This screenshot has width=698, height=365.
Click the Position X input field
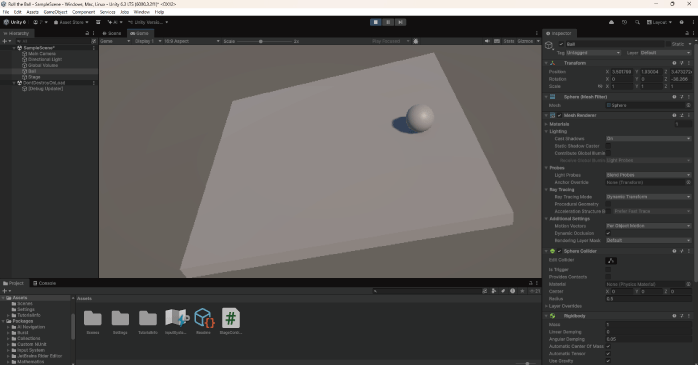click(x=621, y=72)
